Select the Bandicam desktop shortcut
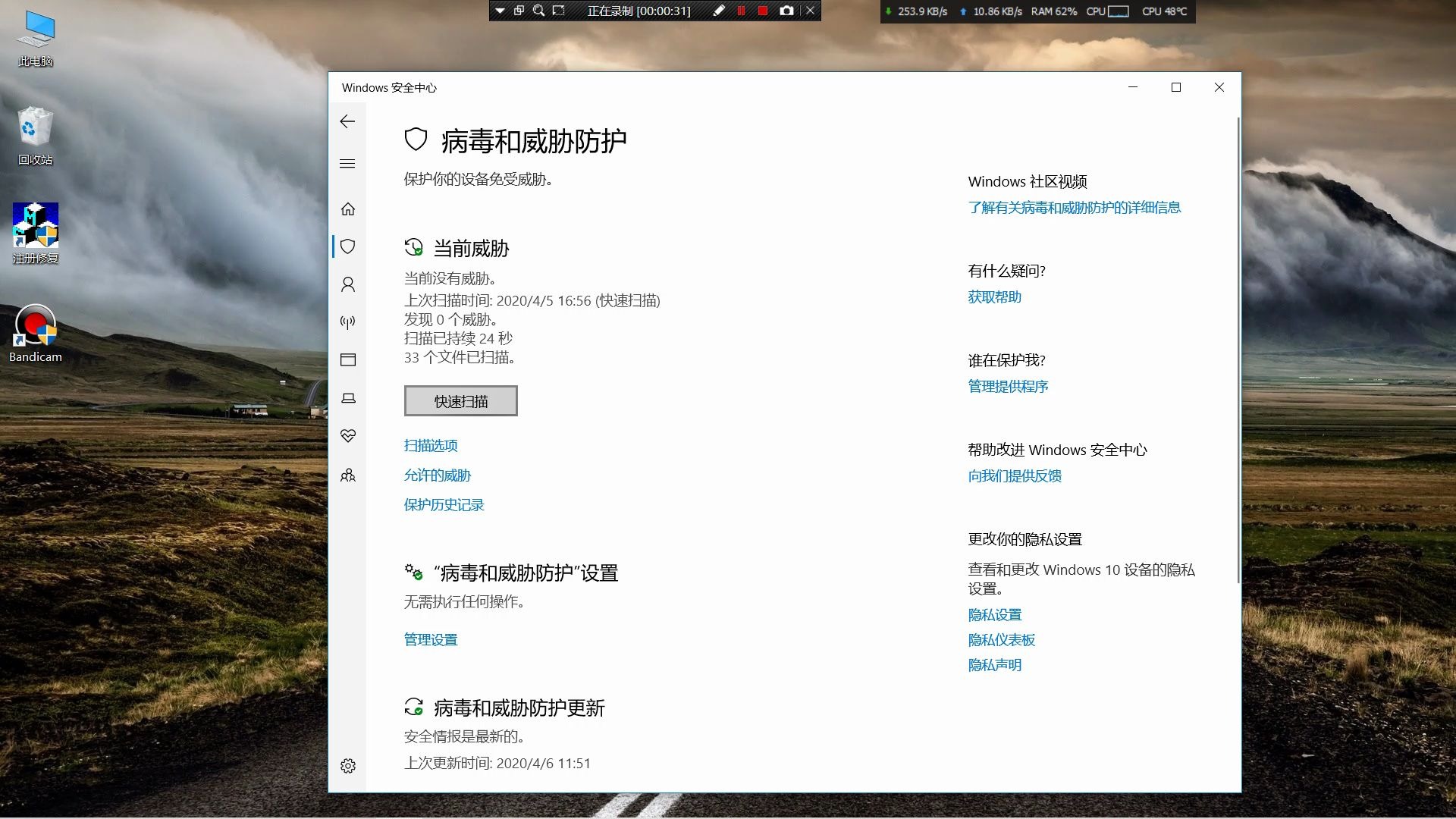This screenshot has width=1456, height=819. [36, 334]
